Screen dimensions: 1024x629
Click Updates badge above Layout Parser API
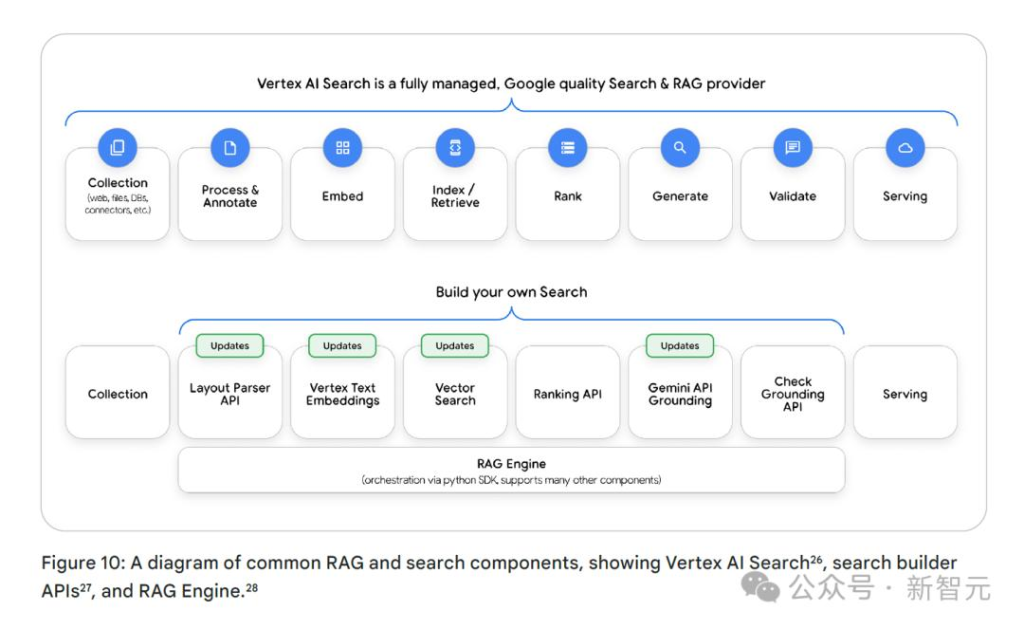(230, 346)
